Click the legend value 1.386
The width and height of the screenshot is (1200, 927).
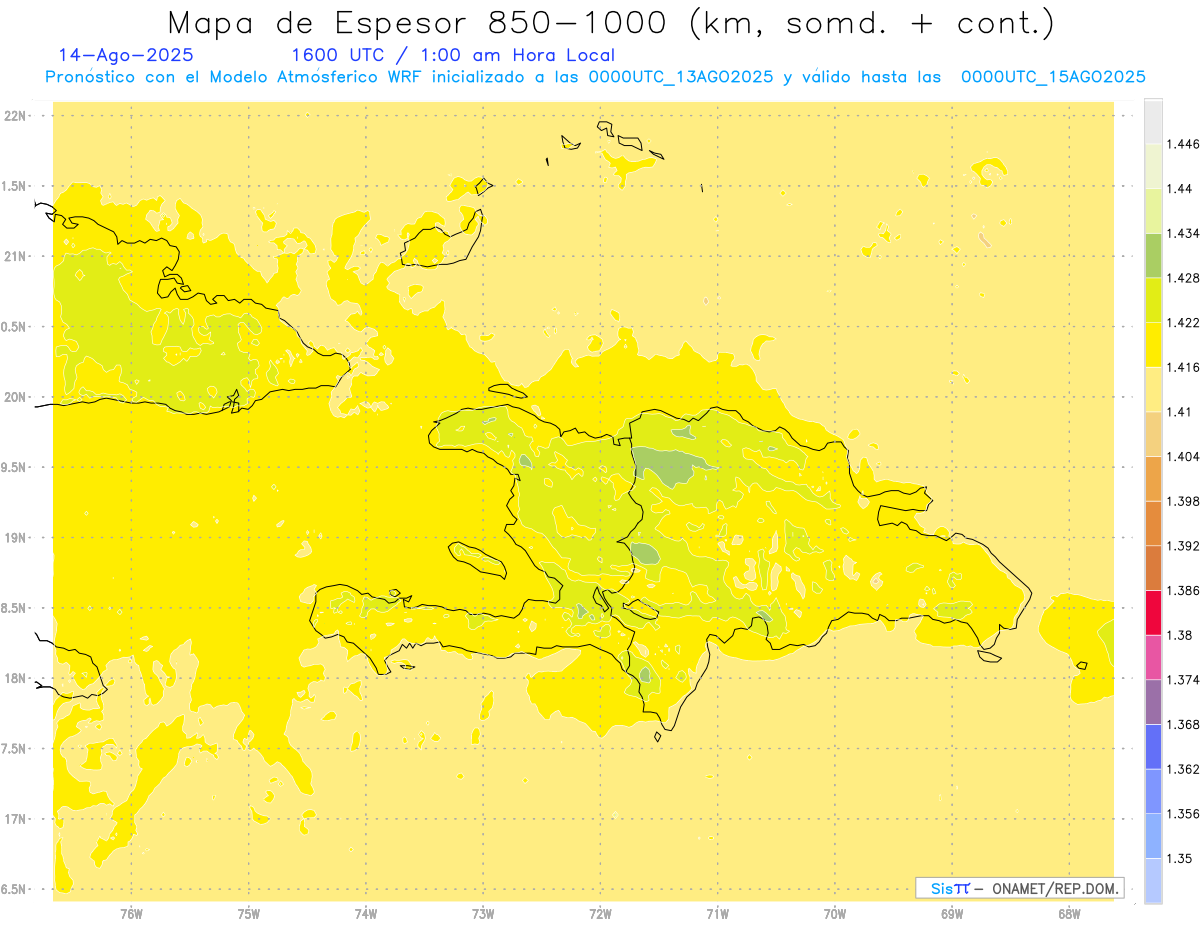tap(1182, 591)
